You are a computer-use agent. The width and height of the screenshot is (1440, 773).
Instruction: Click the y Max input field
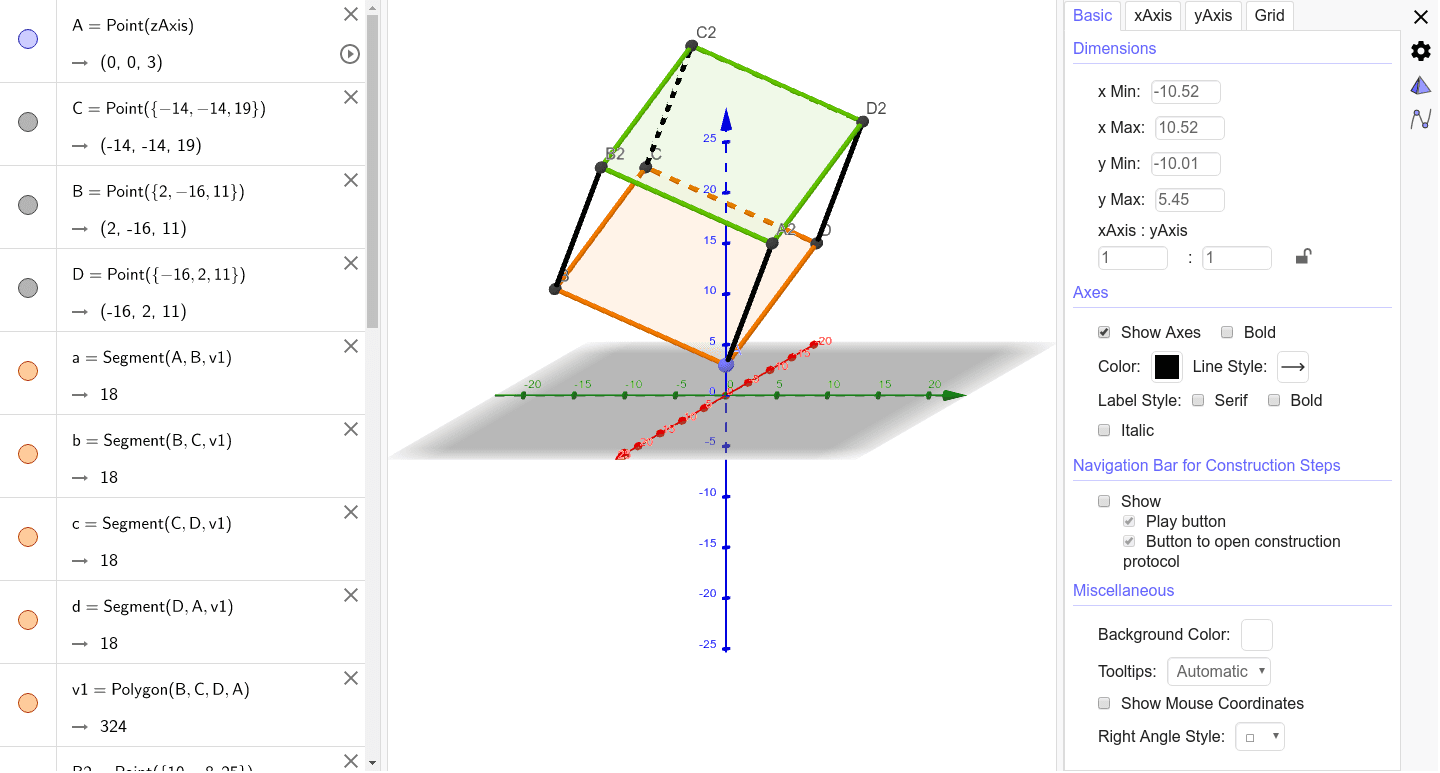click(1190, 199)
